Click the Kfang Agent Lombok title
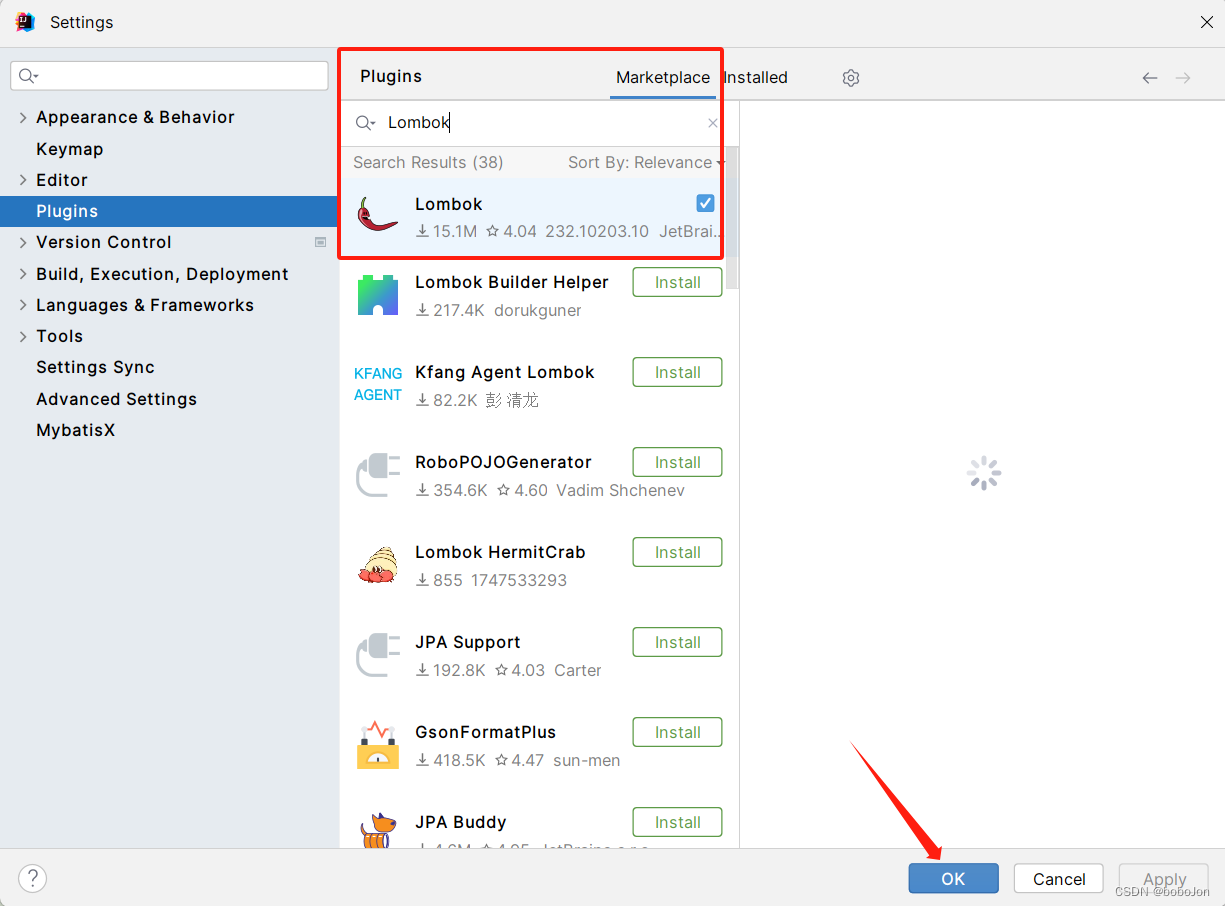Screen dimensions: 1225x906 (x=505, y=372)
